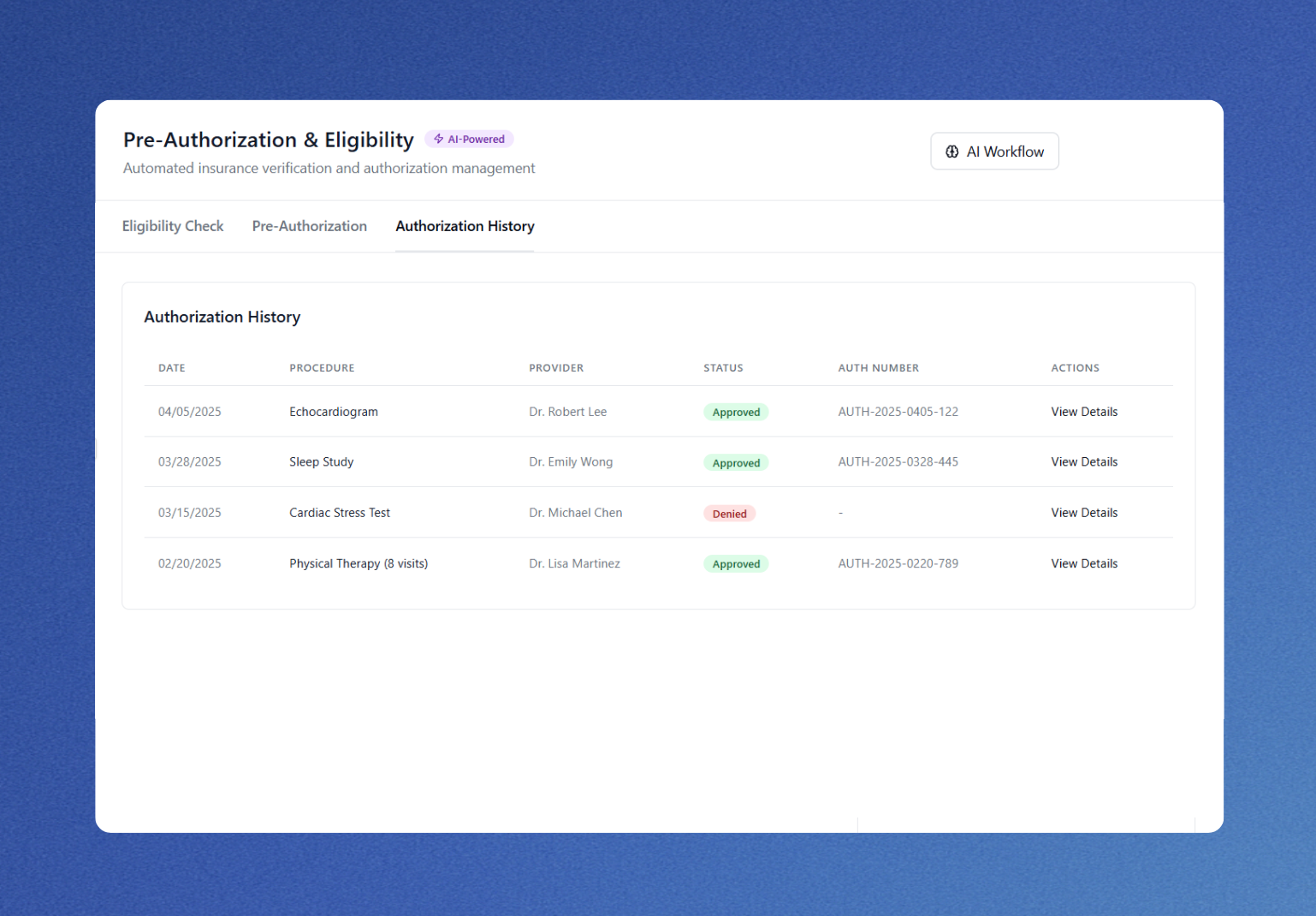Click the DATE column header

pyautogui.click(x=172, y=368)
